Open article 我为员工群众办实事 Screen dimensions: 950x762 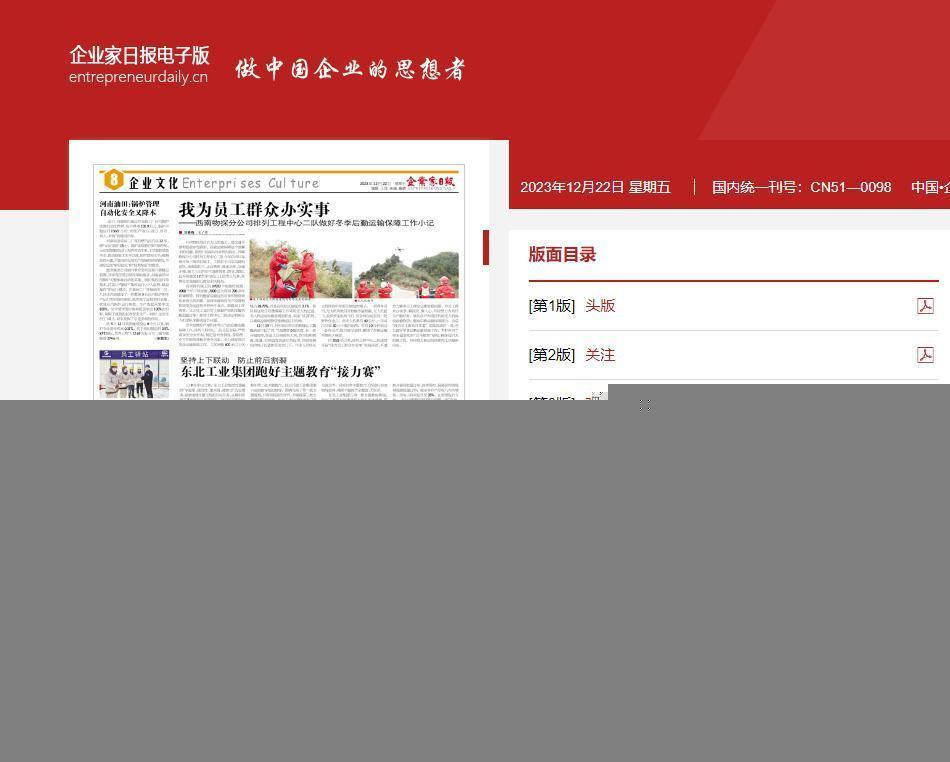(254, 210)
